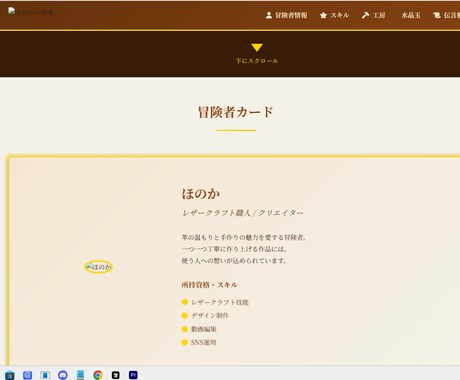
Task: Click the 冒険者カード section heading
Action: click(236, 112)
